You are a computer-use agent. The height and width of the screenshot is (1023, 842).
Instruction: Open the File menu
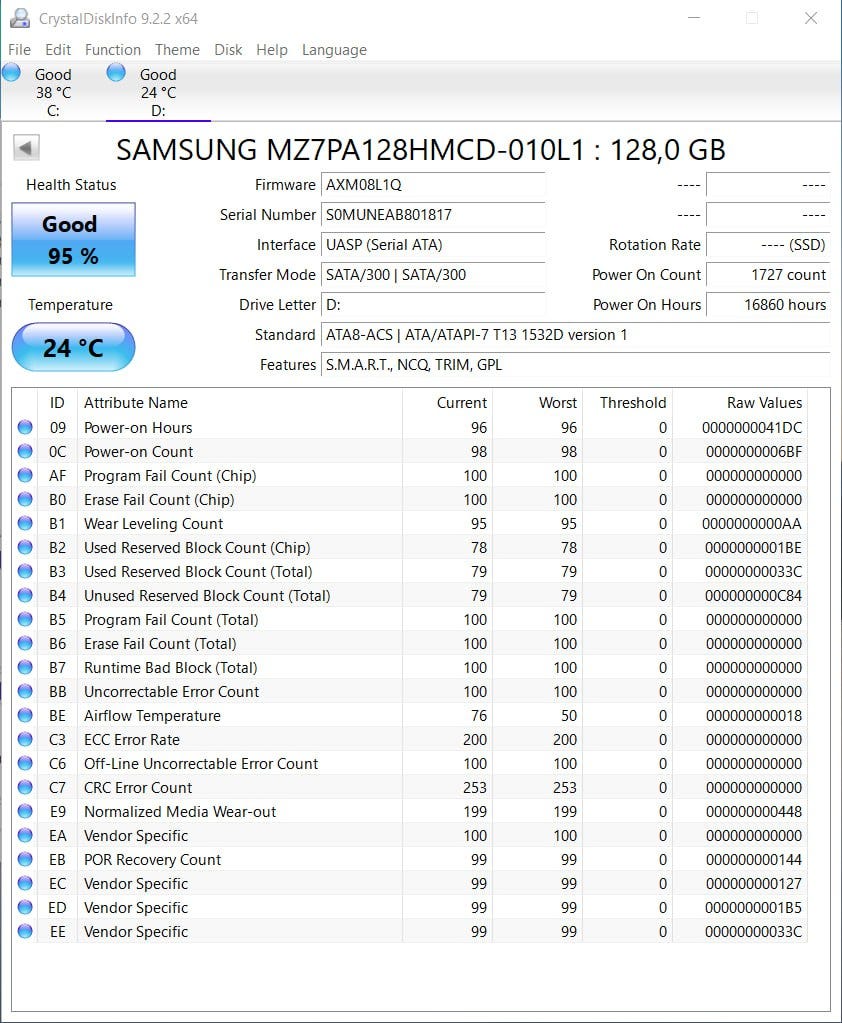tap(19, 50)
